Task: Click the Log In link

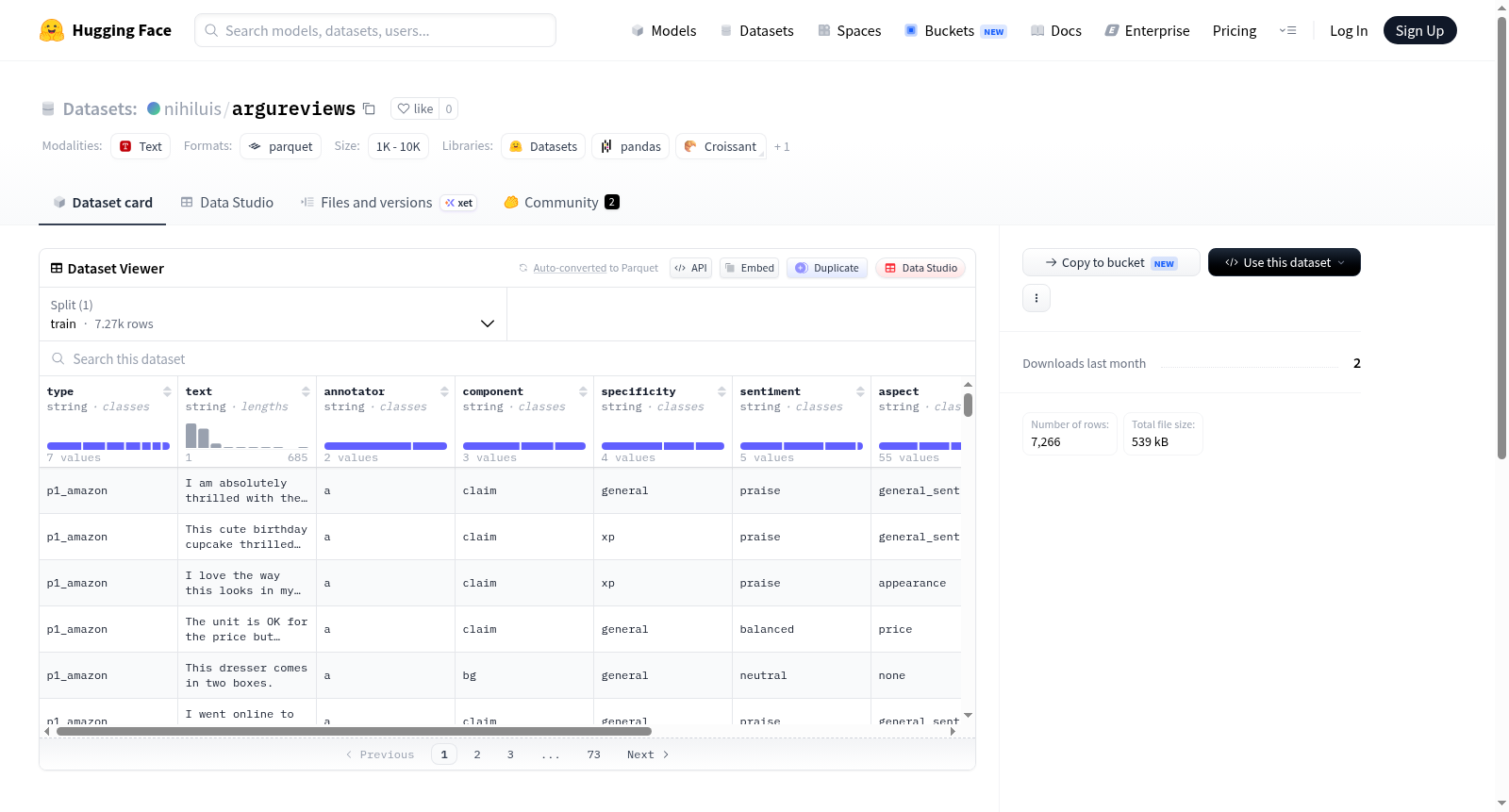Action: tap(1349, 30)
